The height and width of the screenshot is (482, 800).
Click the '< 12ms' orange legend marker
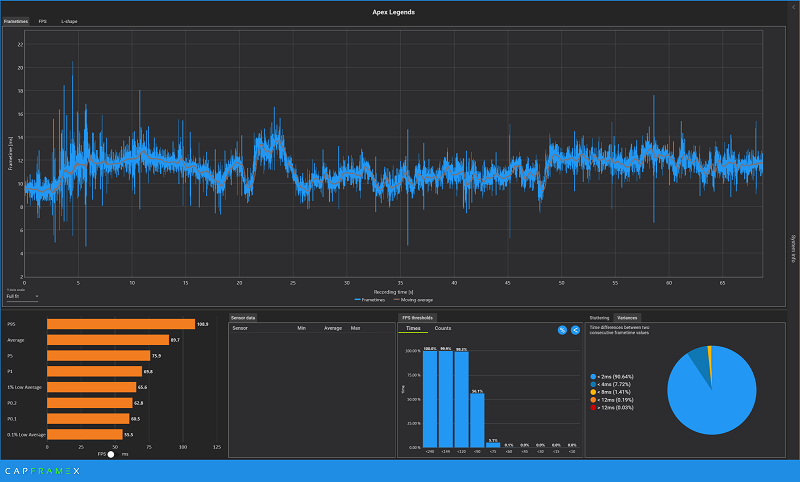593,400
